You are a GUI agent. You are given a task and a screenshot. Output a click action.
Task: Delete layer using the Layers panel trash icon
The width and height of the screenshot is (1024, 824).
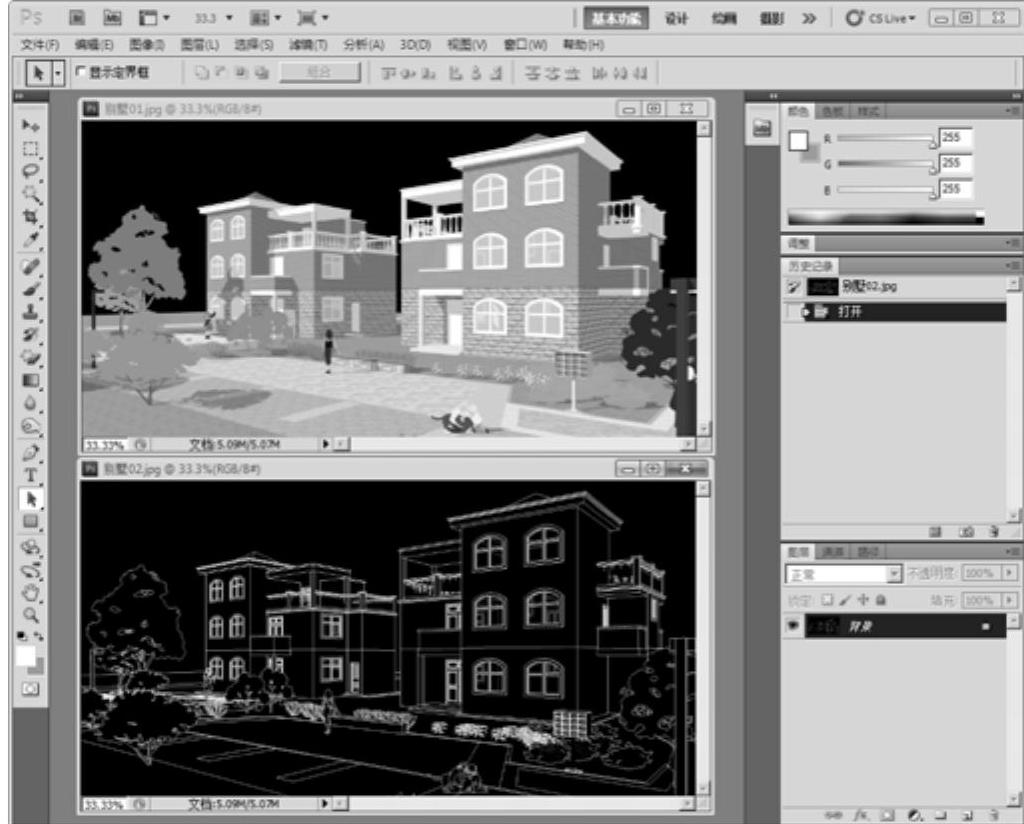(993, 816)
